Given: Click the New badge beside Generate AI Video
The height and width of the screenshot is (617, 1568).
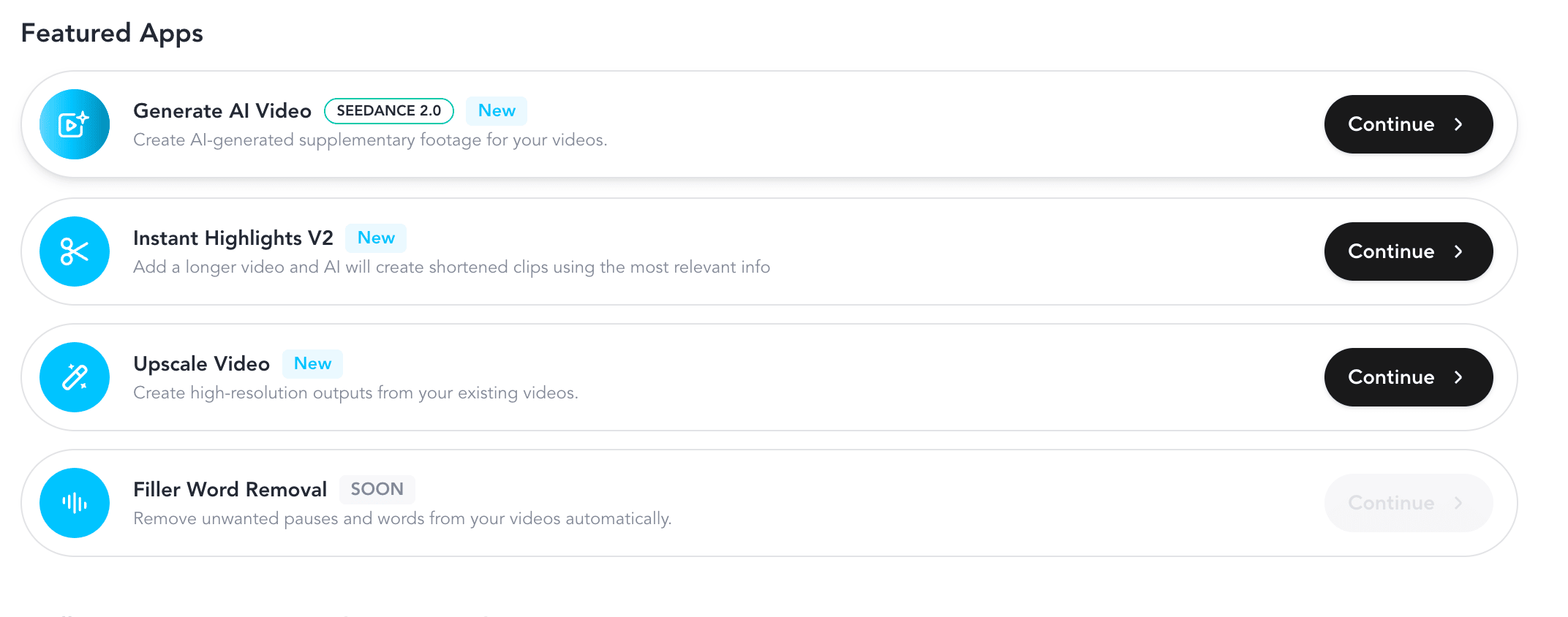Looking at the screenshot, I should click(497, 111).
